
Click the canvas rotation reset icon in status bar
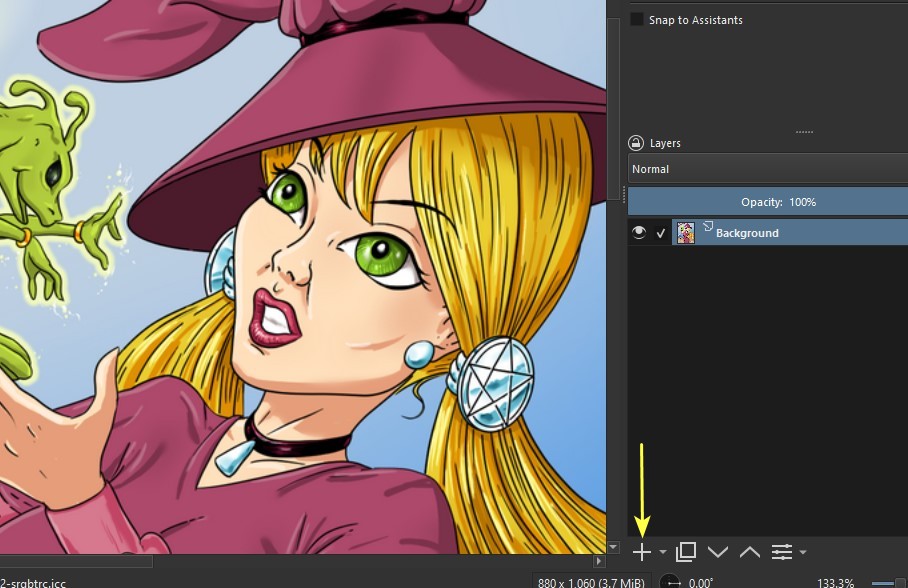pos(671,582)
